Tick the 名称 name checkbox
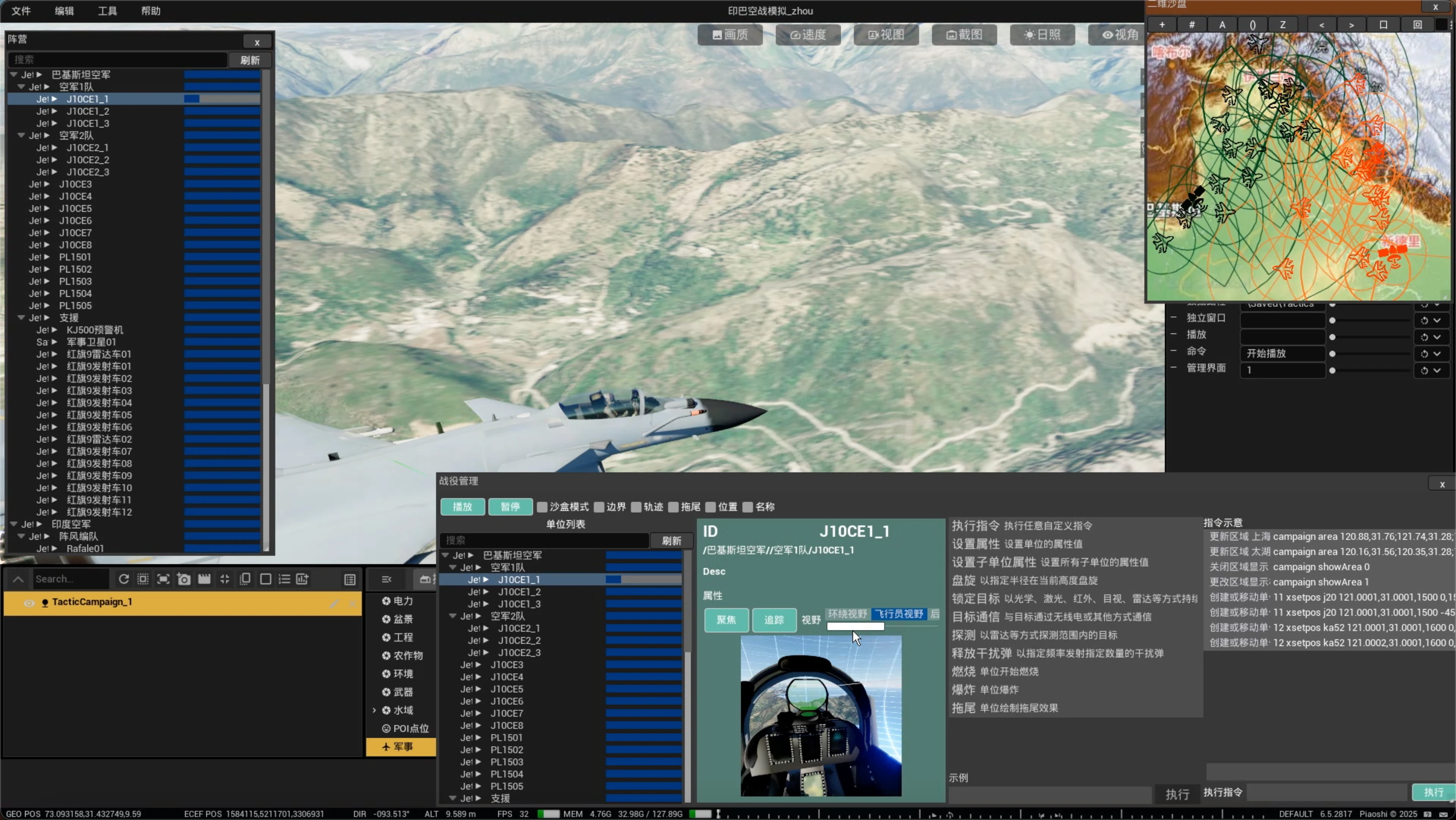 (747, 507)
